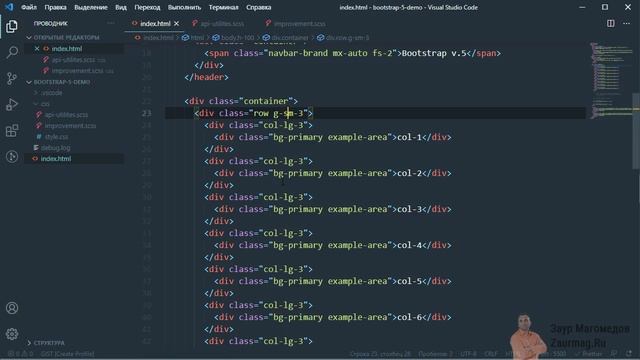This screenshot has width=640, height=360.
Task: Click the cursor position status entry
Action: pos(380,354)
